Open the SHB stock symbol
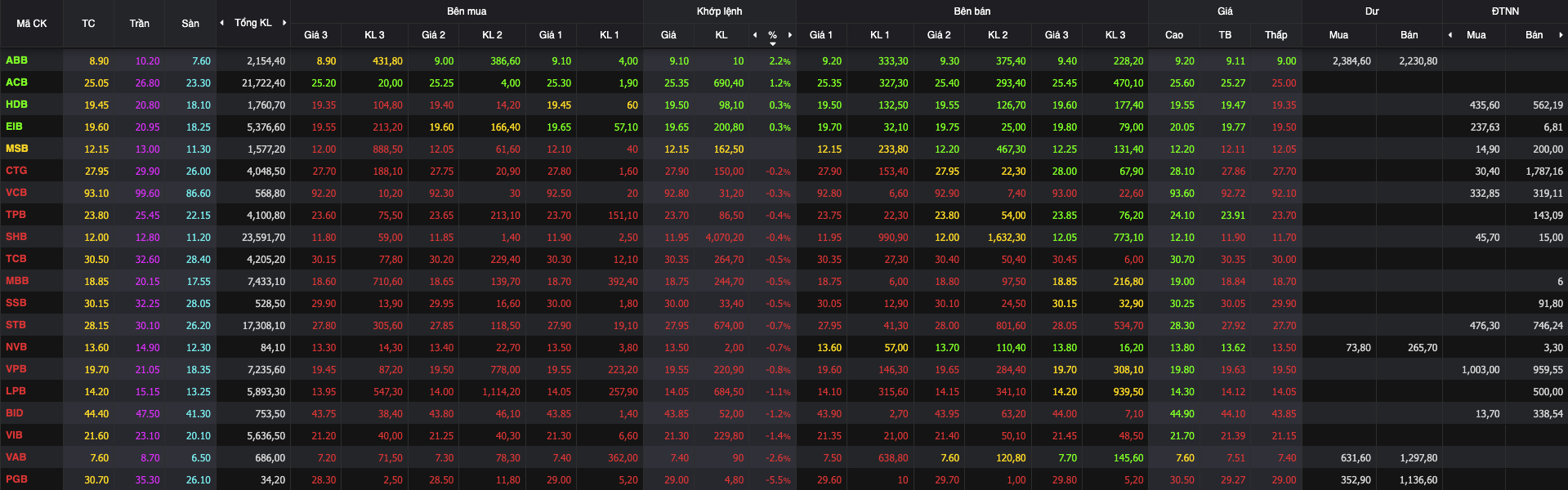1568x490 pixels. tap(16, 237)
